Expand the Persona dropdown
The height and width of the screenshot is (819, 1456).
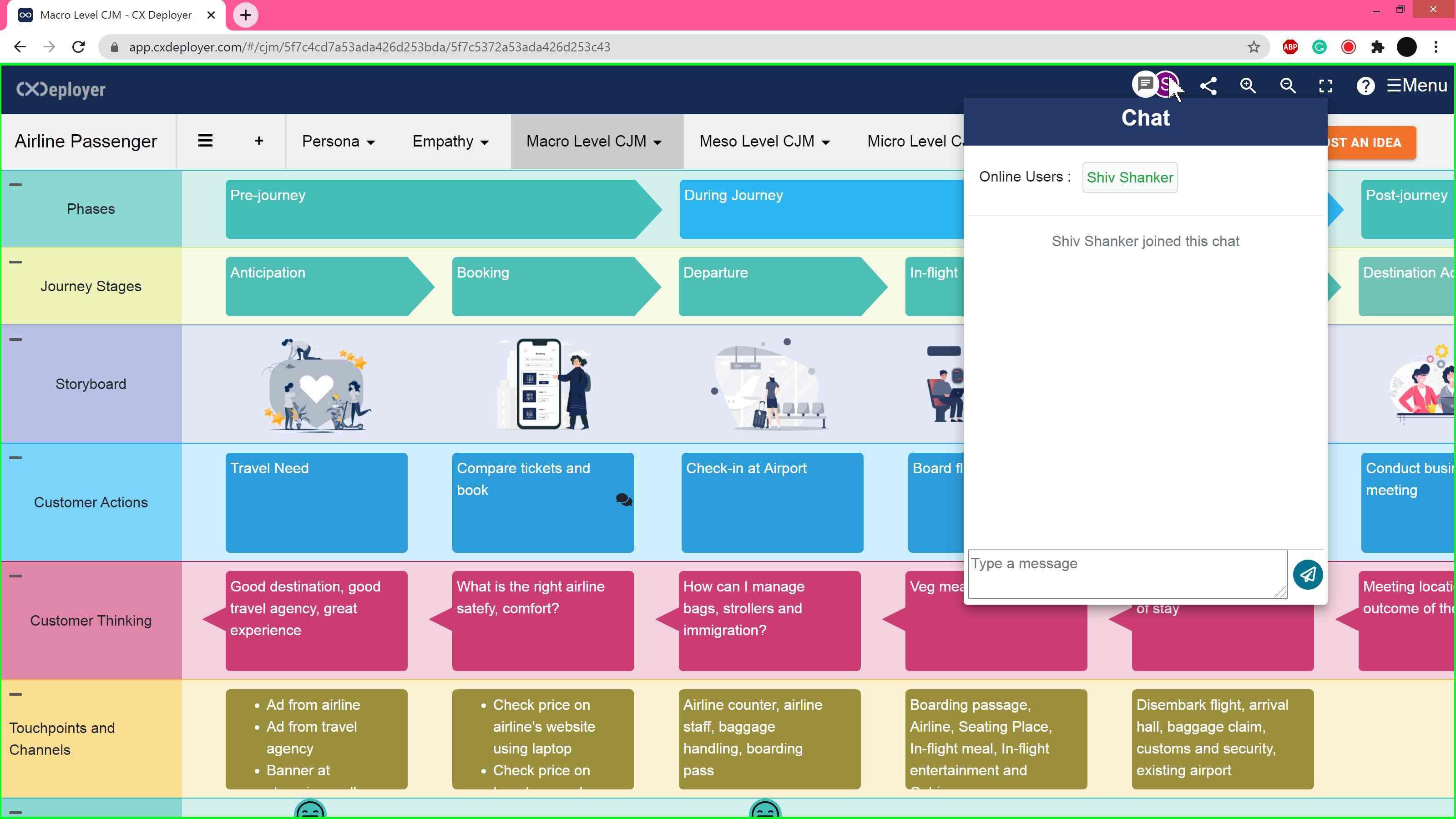pos(338,142)
